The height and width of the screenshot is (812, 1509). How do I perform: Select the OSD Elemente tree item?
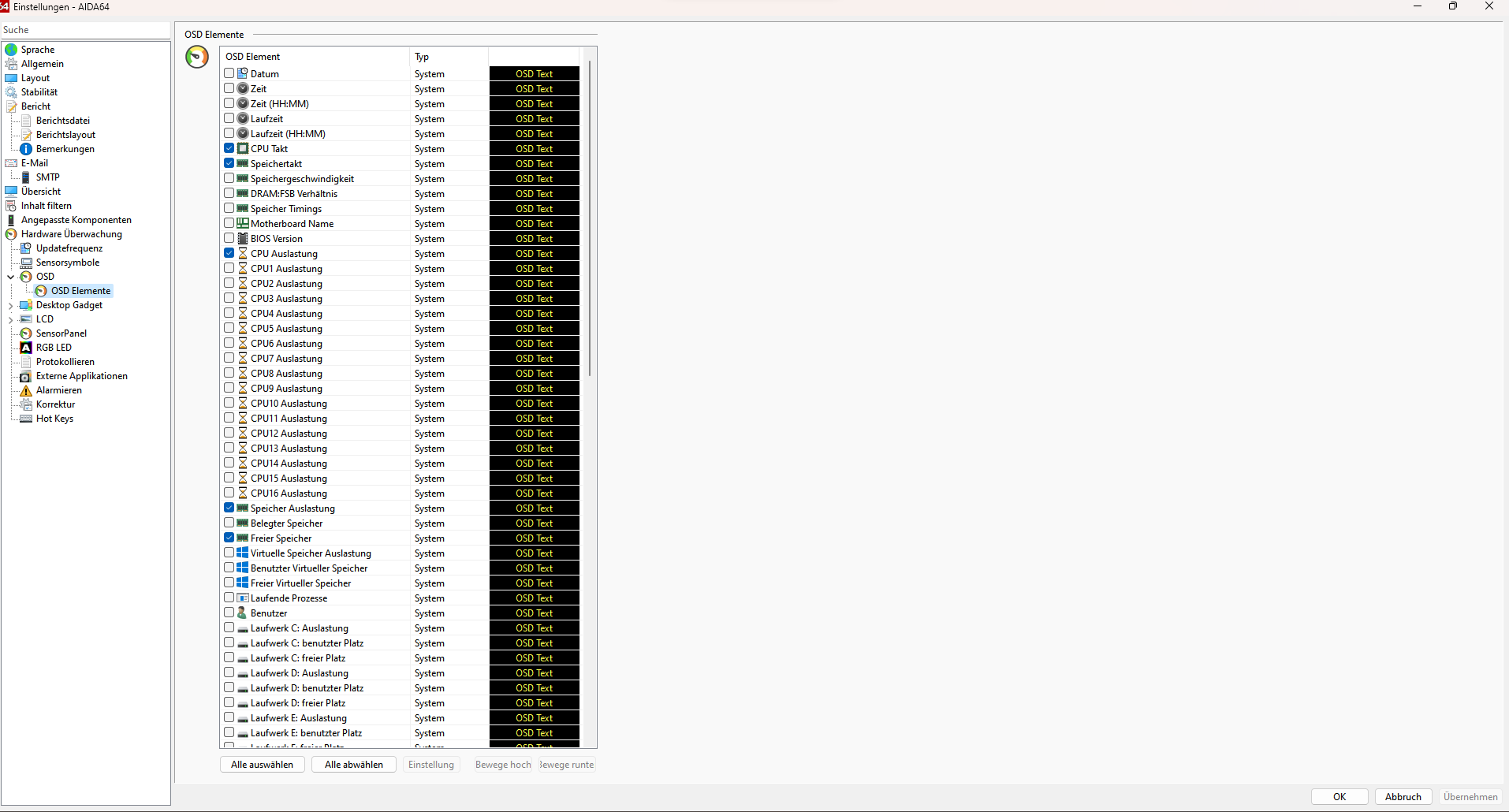[81, 291]
